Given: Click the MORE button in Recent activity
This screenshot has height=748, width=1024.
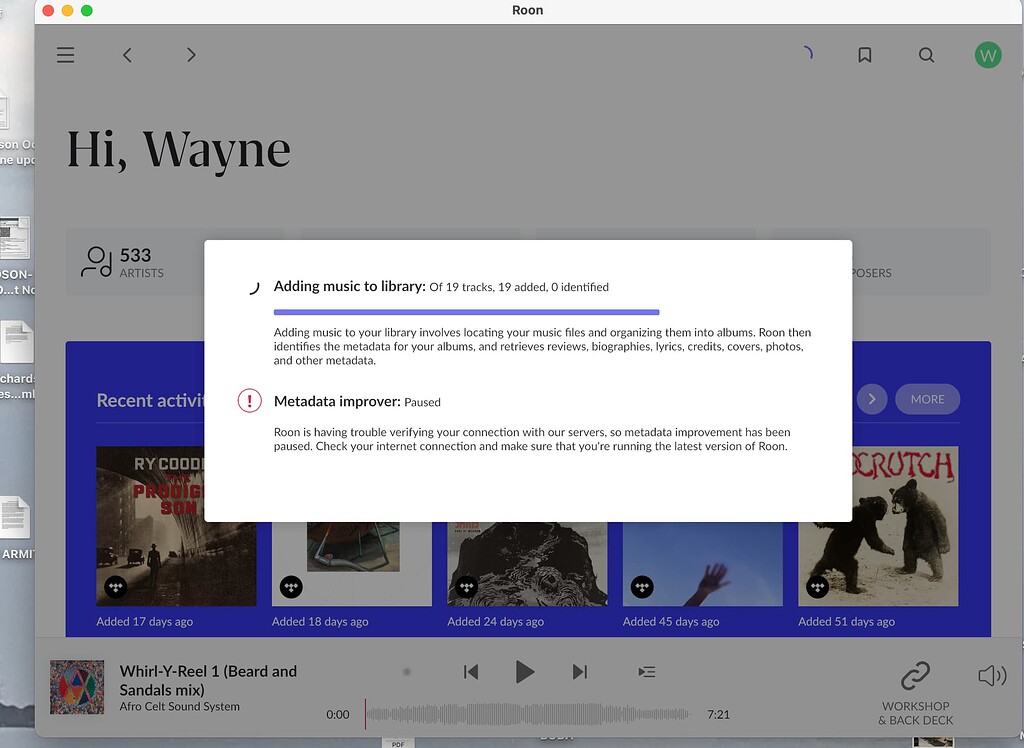Looking at the screenshot, I should (x=927, y=399).
